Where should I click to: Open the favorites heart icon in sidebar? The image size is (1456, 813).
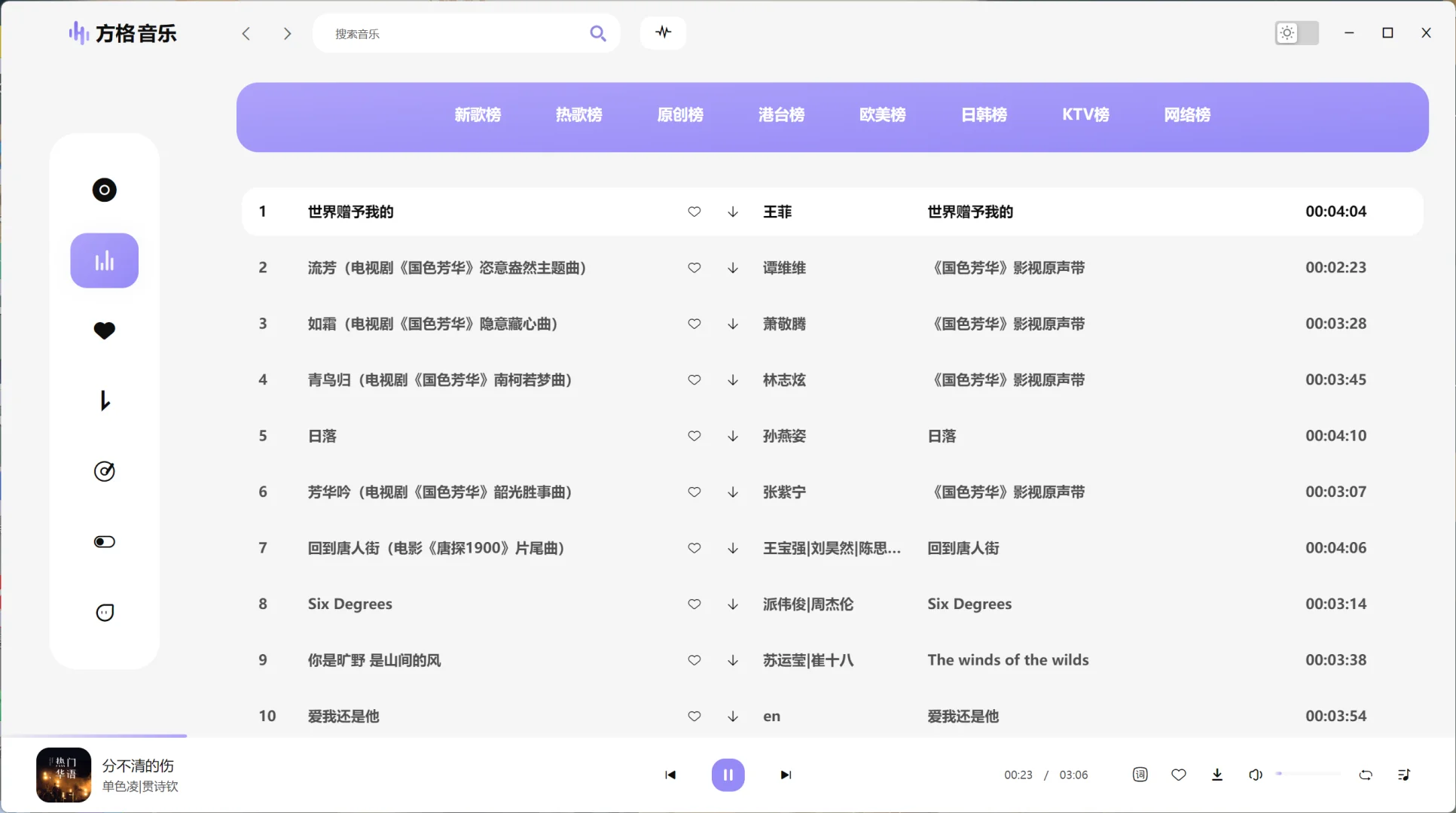[x=104, y=330]
